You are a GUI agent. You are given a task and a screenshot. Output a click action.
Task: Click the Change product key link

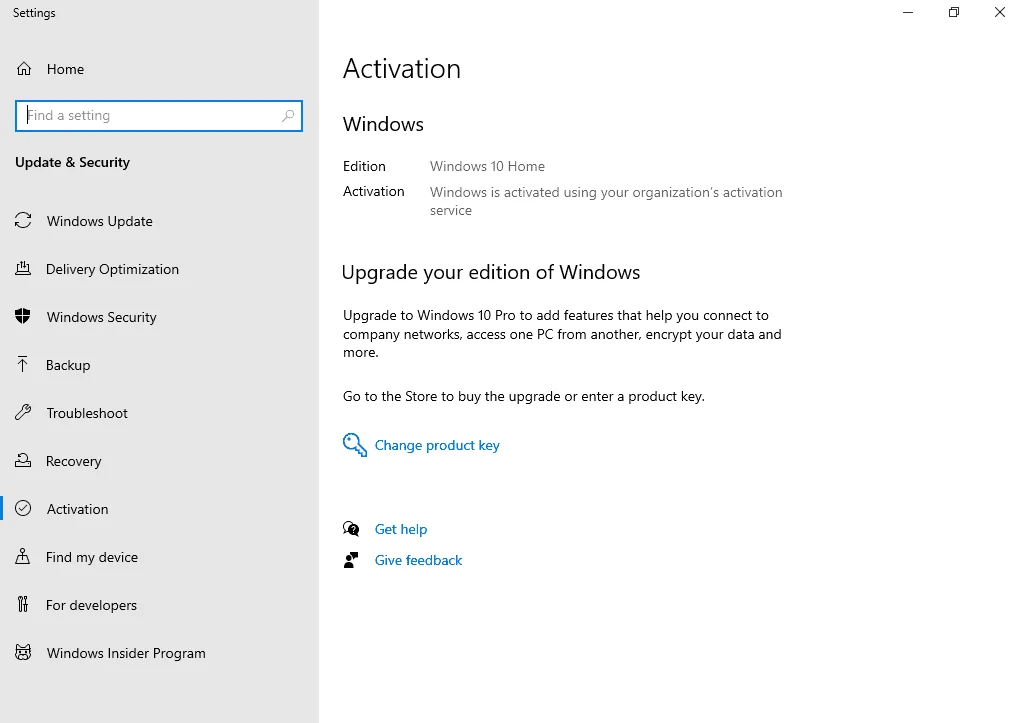[x=437, y=445]
